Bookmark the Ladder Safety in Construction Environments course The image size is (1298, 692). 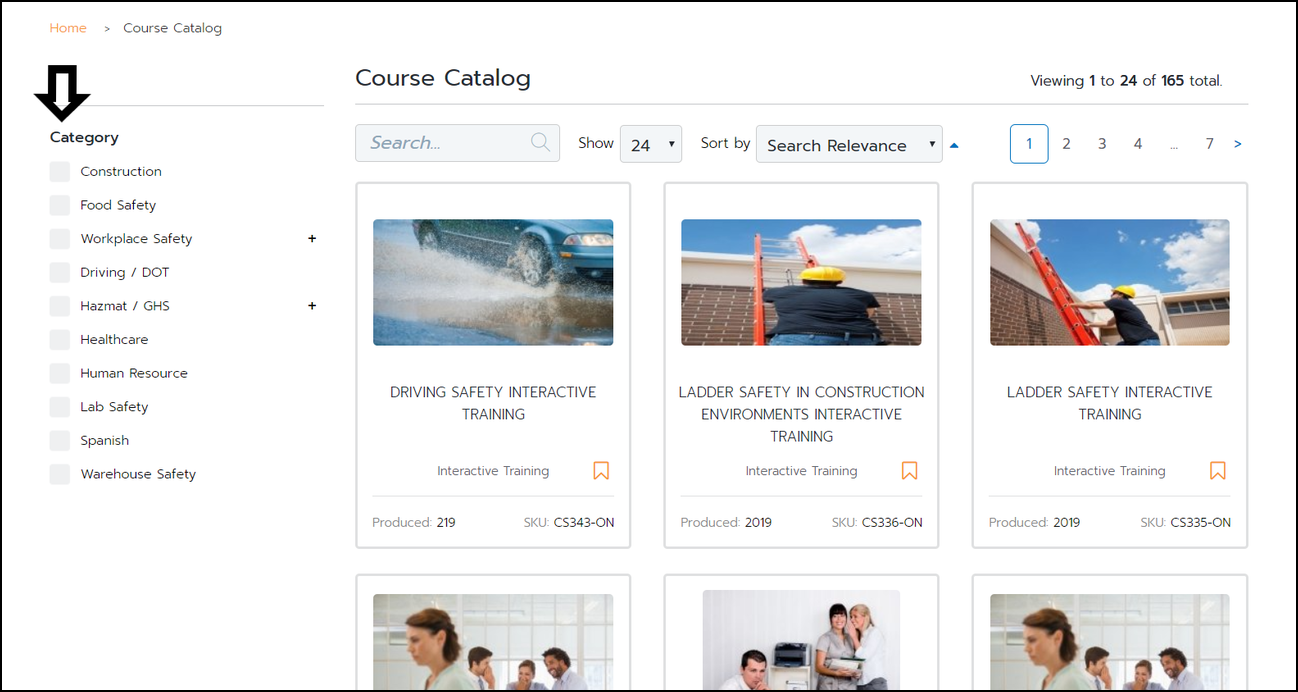pos(909,470)
